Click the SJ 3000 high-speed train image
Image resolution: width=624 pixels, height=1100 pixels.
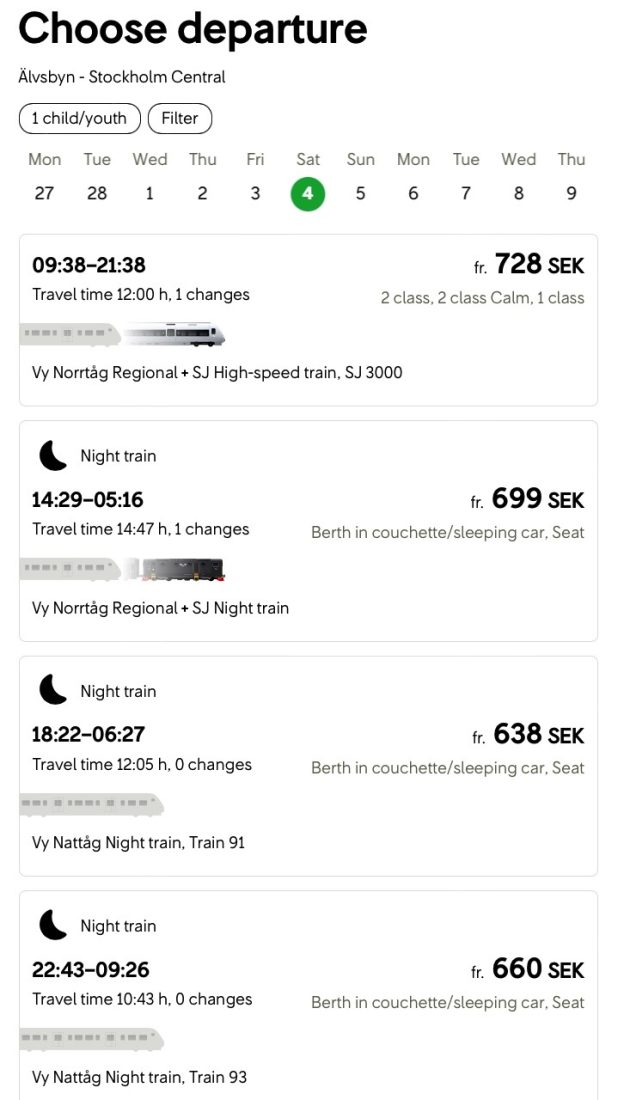click(x=175, y=334)
